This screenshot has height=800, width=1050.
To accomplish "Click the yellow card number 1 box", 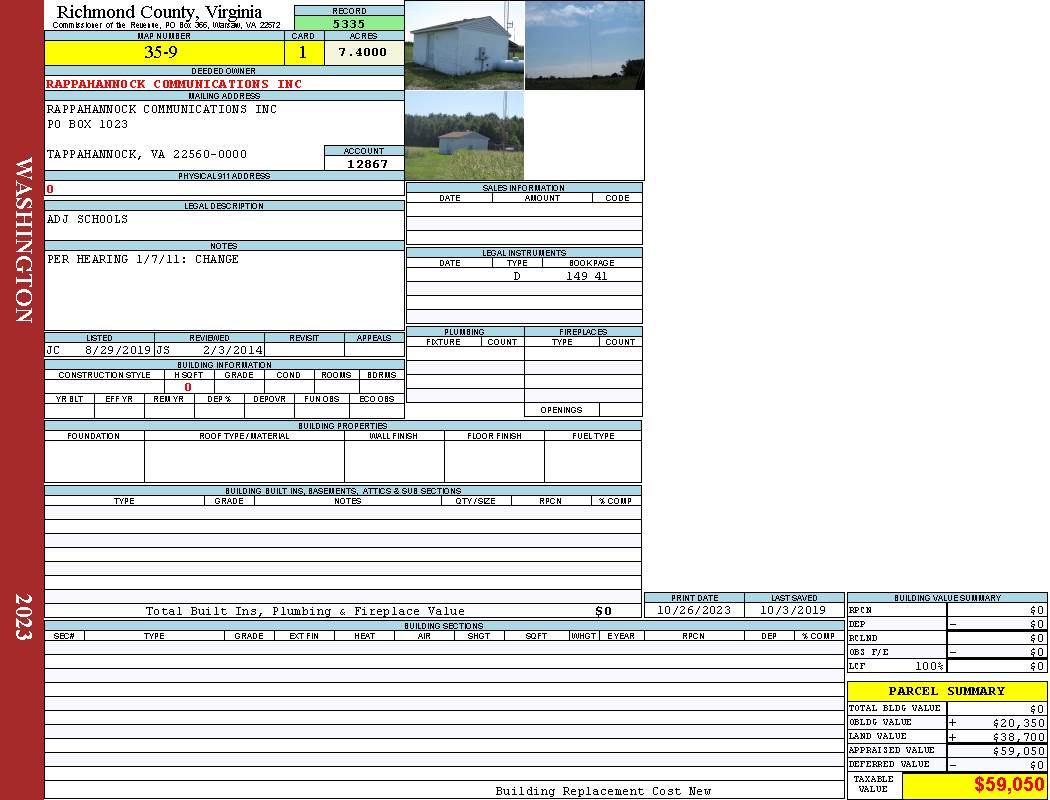I will 304,52.
